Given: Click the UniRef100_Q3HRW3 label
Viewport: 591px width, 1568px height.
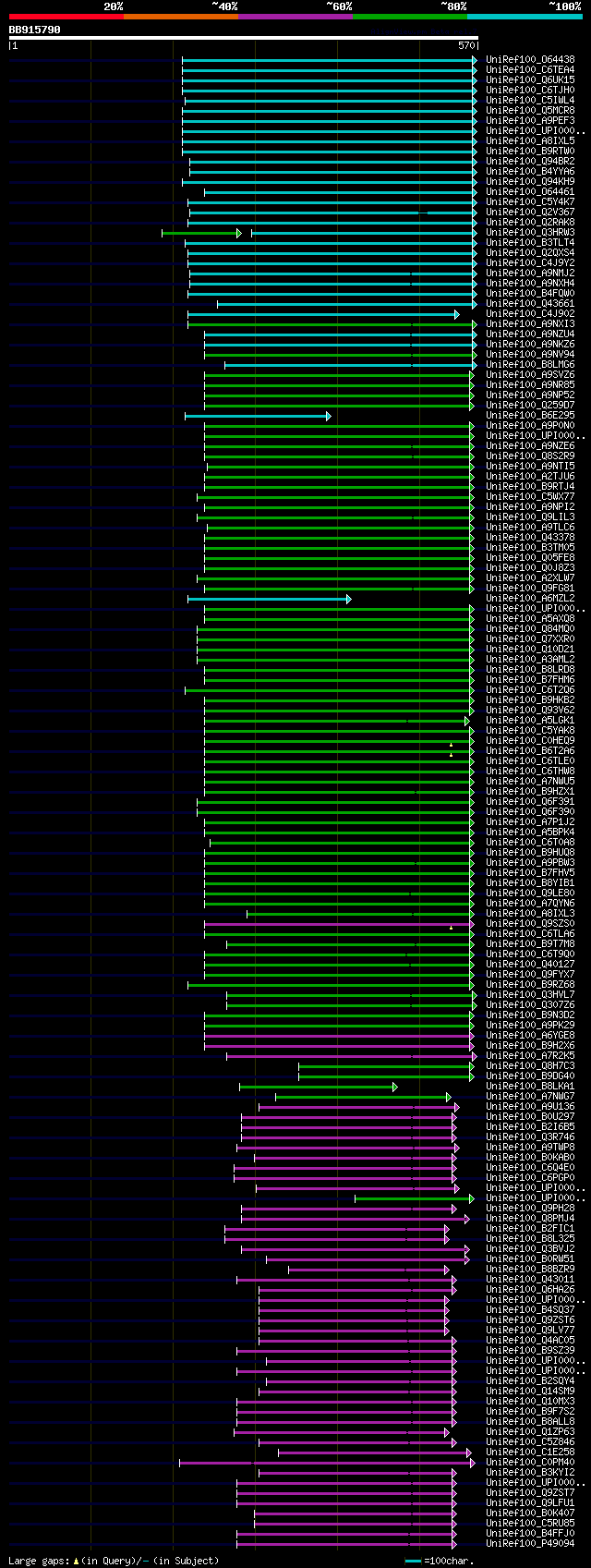Looking at the screenshot, I should 530,232.
